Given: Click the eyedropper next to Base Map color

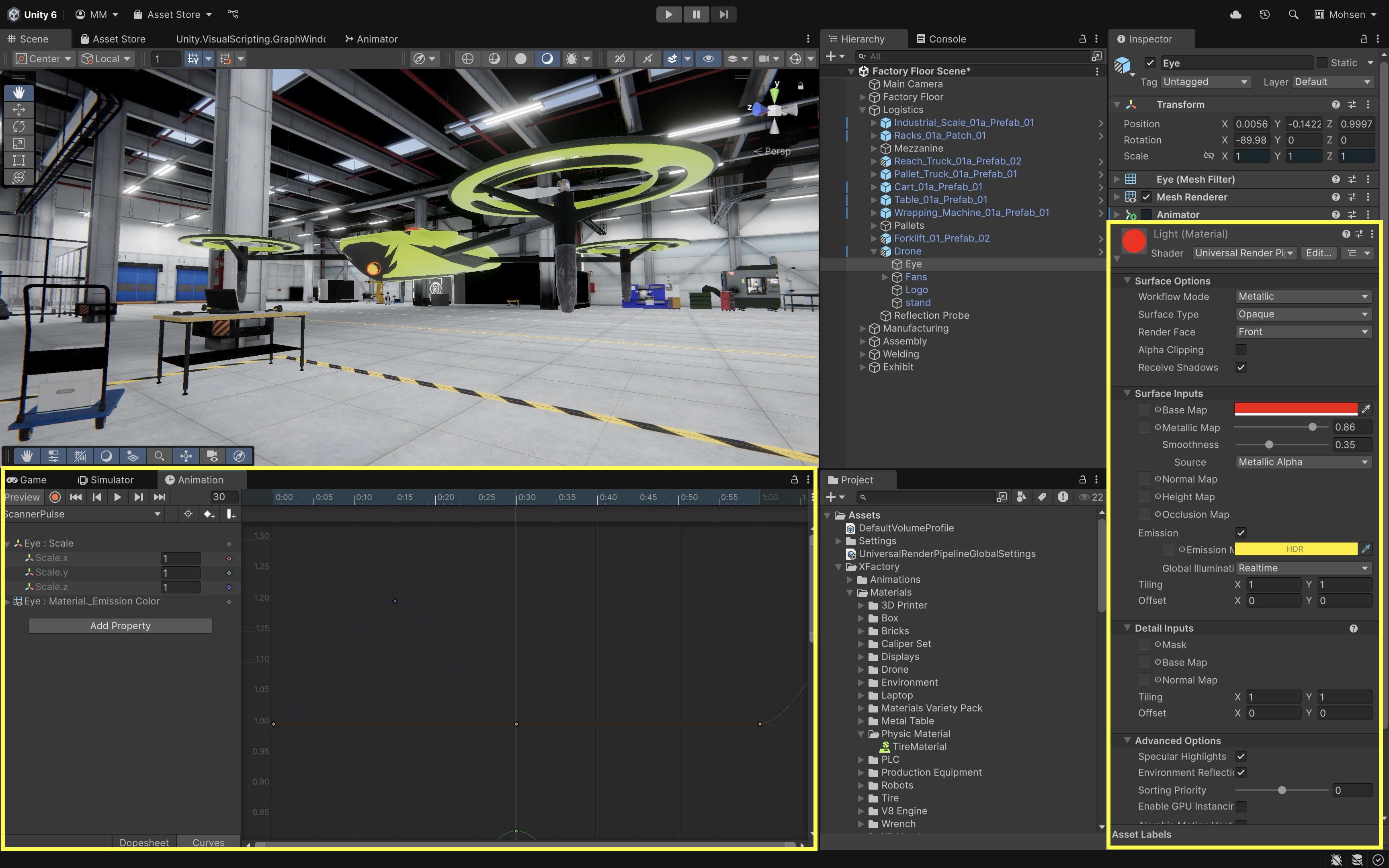Looking at the screenshot, I should (1365, 409).
